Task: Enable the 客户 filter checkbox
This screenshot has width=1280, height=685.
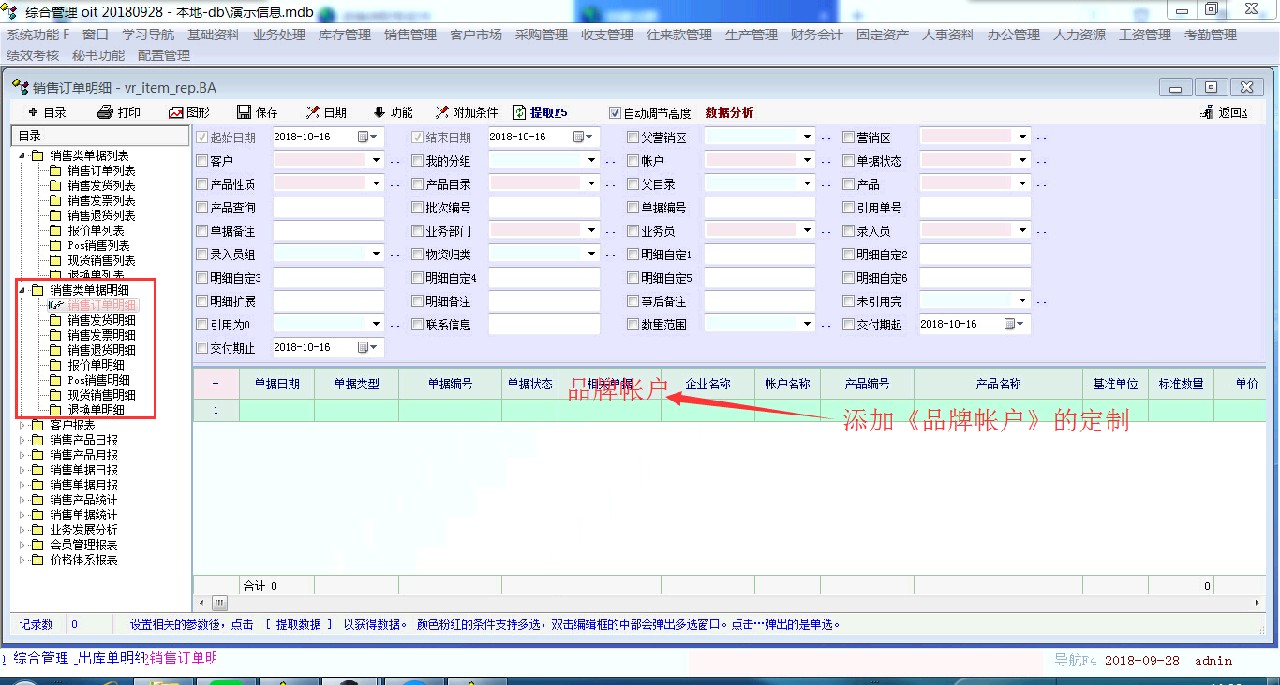Action: coord(203,161)
